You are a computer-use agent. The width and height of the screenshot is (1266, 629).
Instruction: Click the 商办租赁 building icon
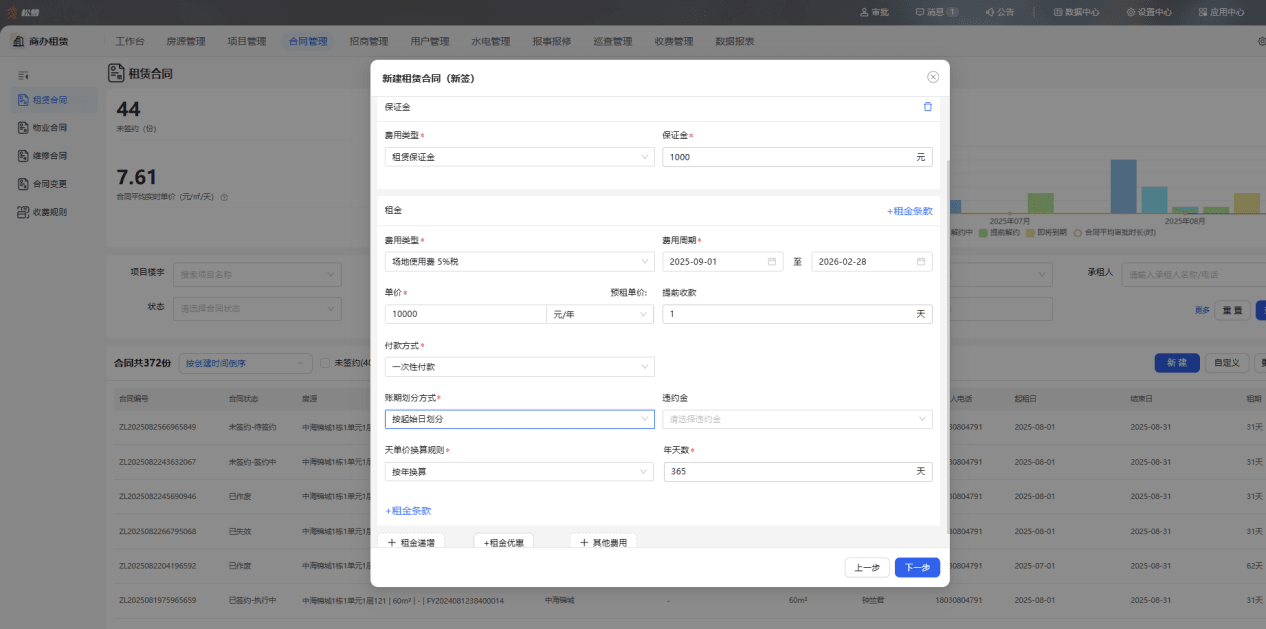pos(19,41)
